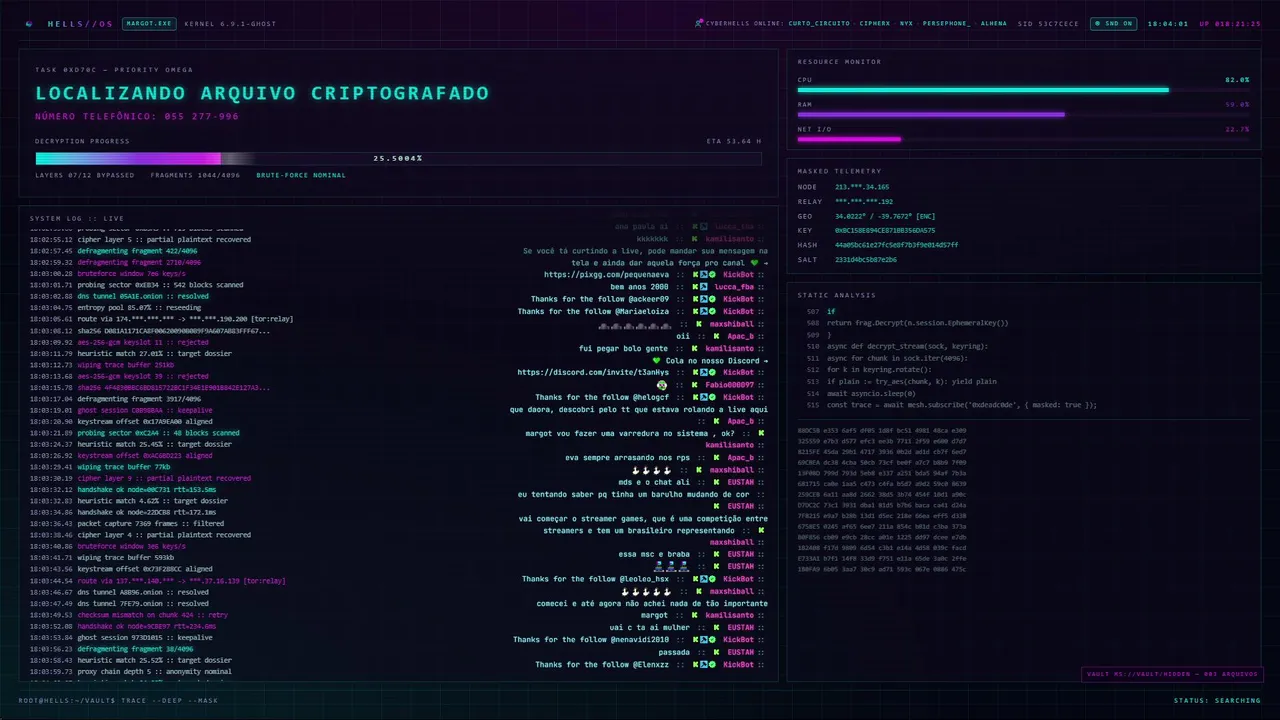Screen dimensions: 1280x720
Task: Click the HELLS//OS logo icon
Action: [29, 23]
